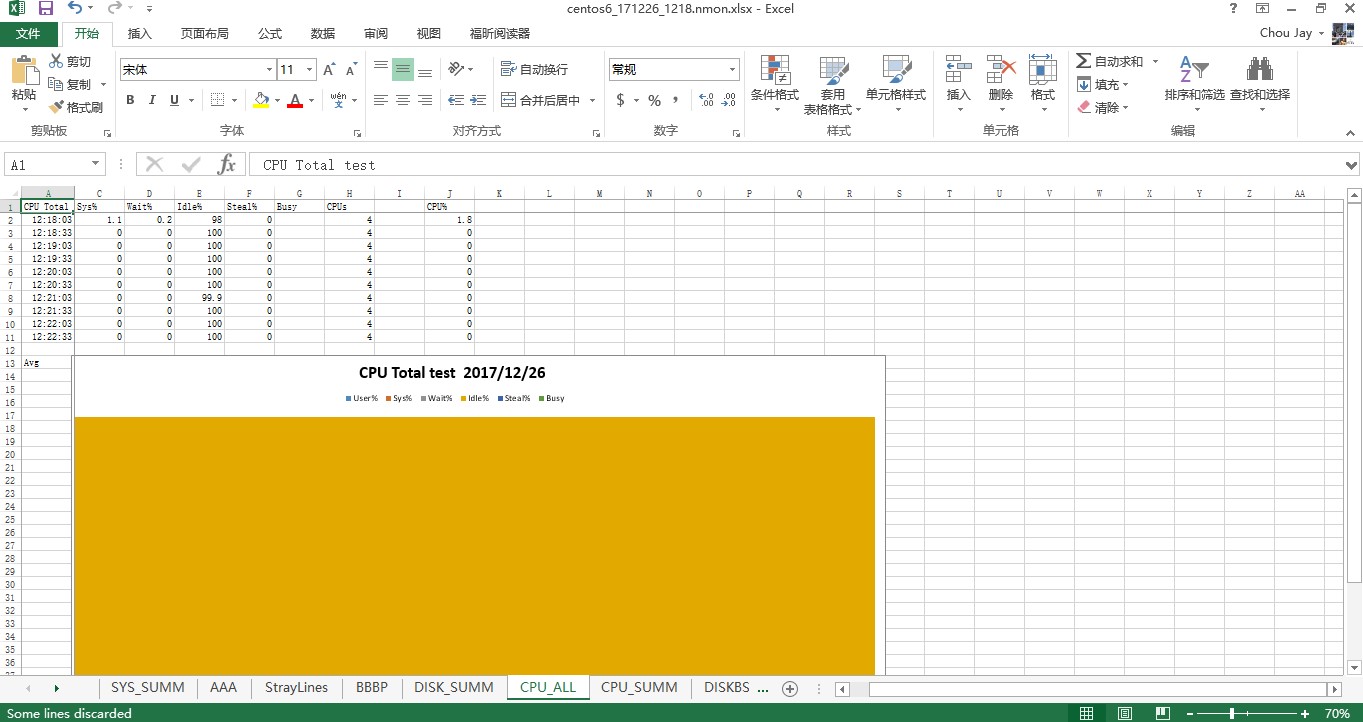Apply accounting currency format ($)
The height and width of the screenshot is (722, 1363).
pos(621,100)
